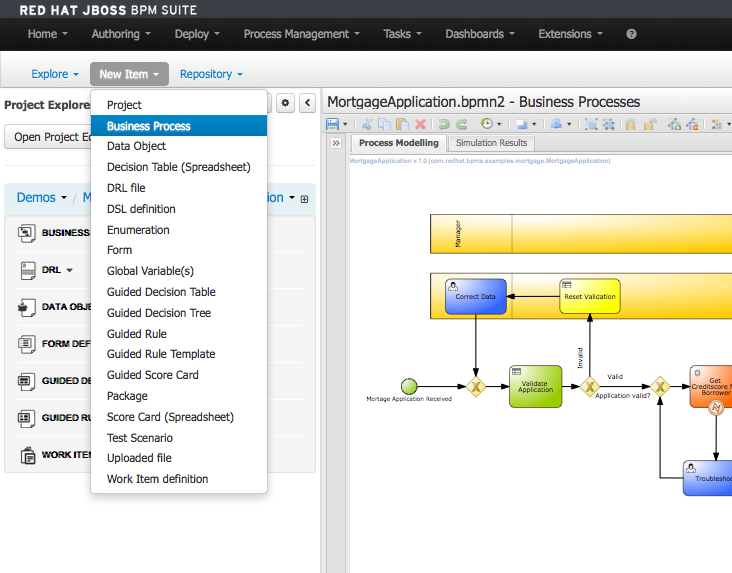Select Package menu entry
The height and width of the screenshot is (573, 732).
[x=179, y=396]
